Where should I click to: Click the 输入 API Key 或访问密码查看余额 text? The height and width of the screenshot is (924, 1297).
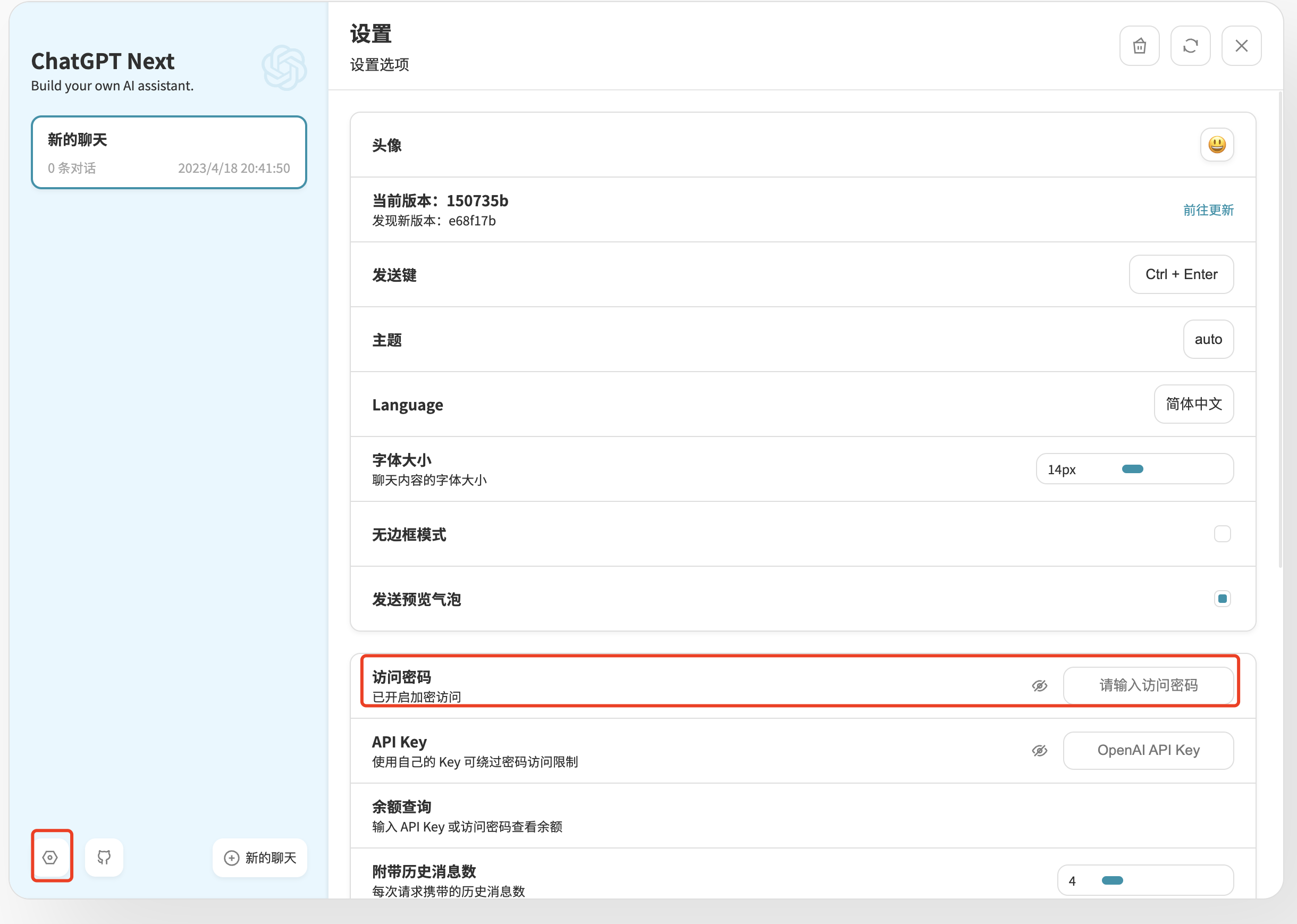pos(467,827)
